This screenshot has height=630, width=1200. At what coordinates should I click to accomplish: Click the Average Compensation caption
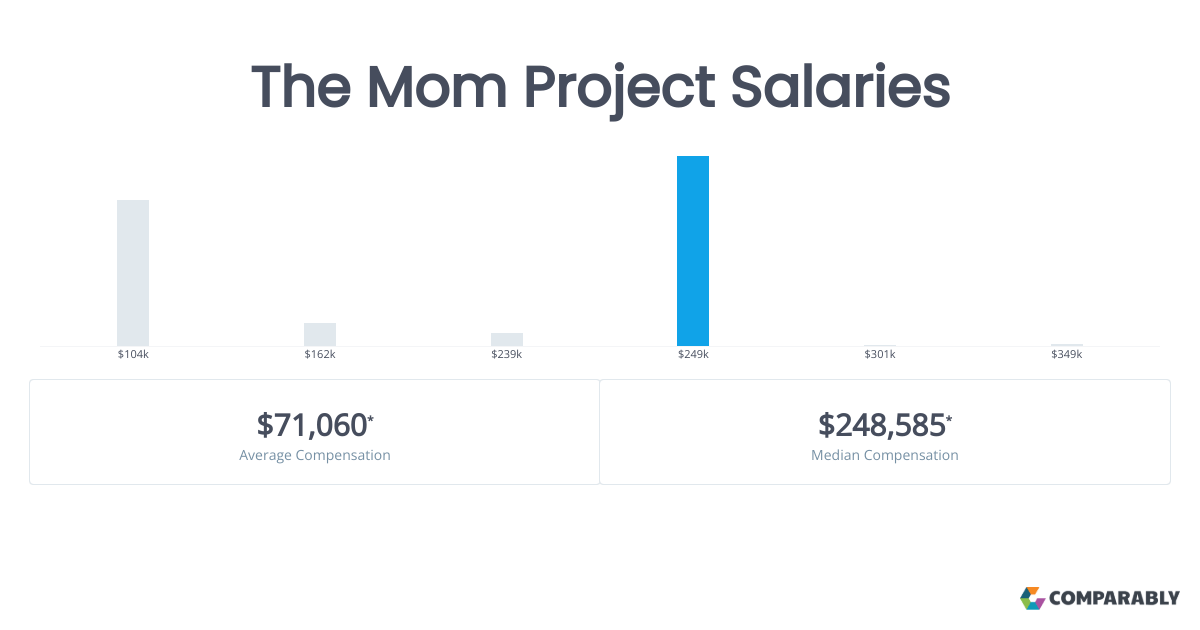(x=315, y=455)
